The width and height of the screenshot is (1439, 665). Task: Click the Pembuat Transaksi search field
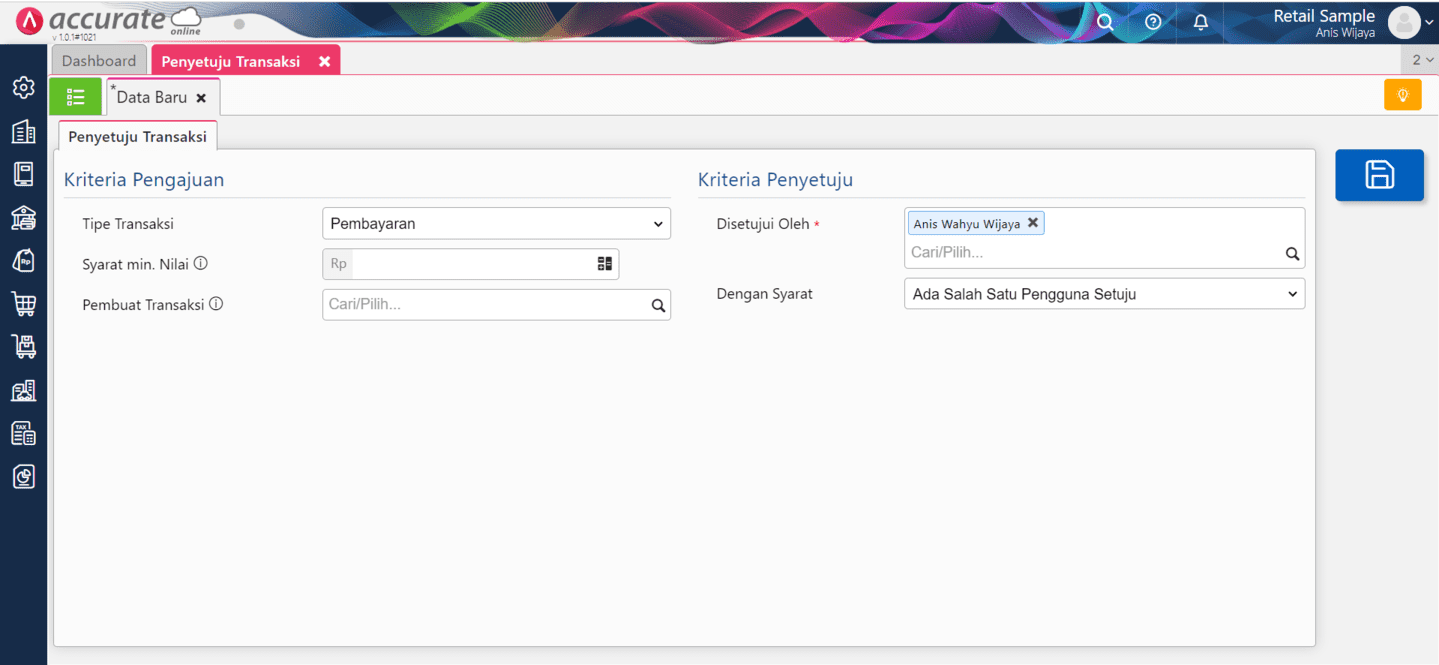click(487, 305)
